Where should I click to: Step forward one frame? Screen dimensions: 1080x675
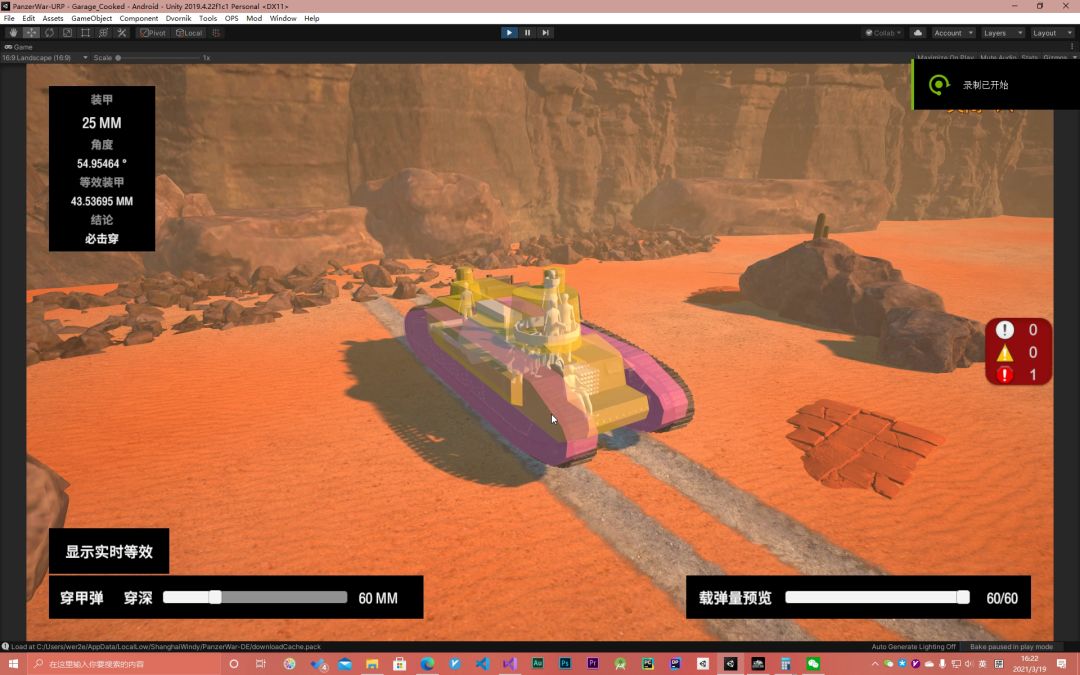tap(545, 33)
